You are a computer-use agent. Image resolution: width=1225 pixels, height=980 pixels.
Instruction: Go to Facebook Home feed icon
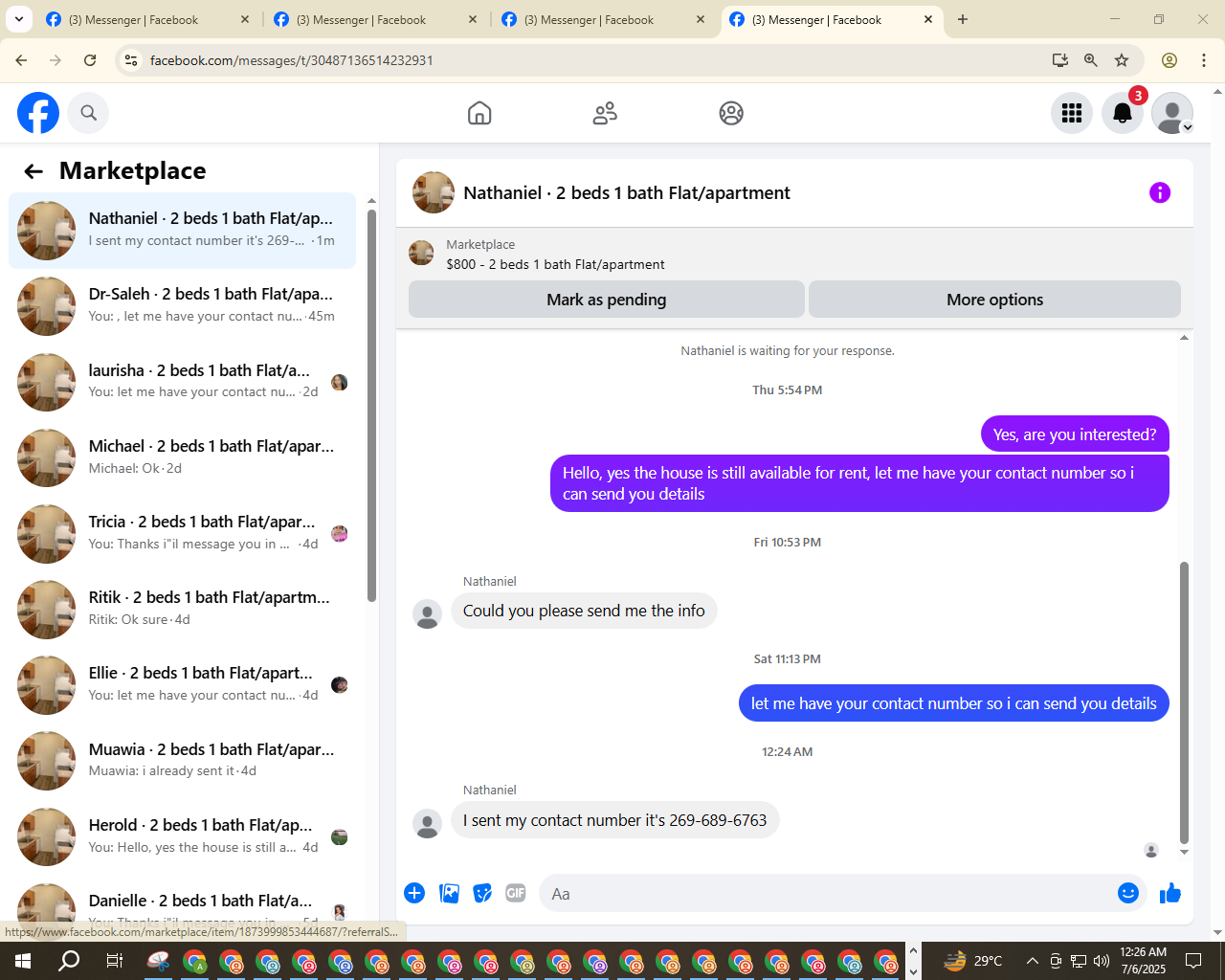point(479,113)
